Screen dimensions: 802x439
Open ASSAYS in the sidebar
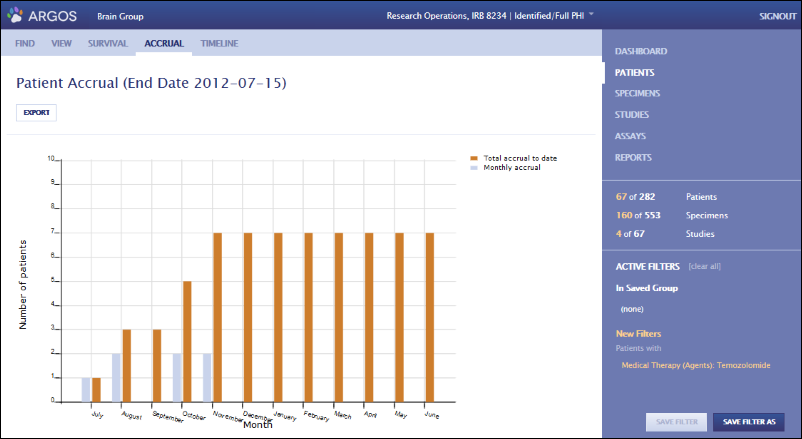630,136
